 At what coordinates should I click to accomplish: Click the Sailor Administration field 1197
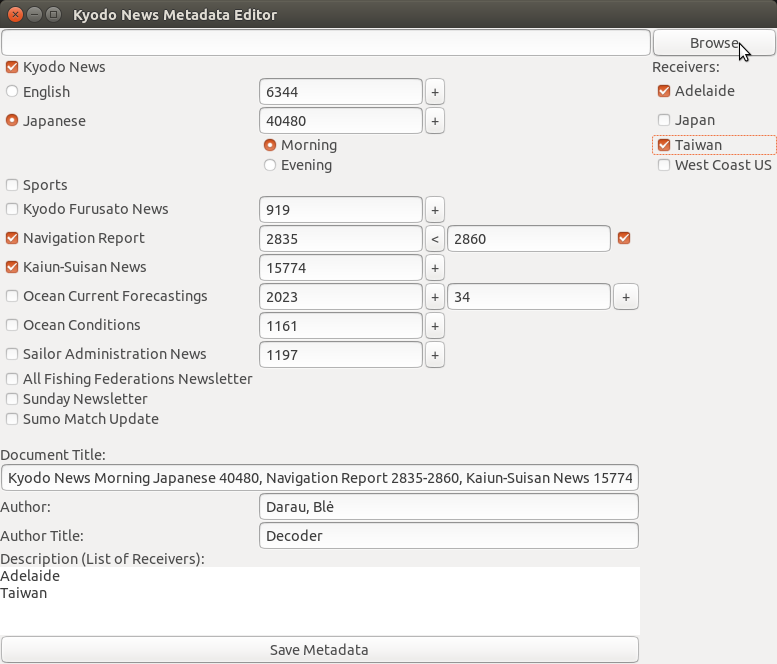341,355
